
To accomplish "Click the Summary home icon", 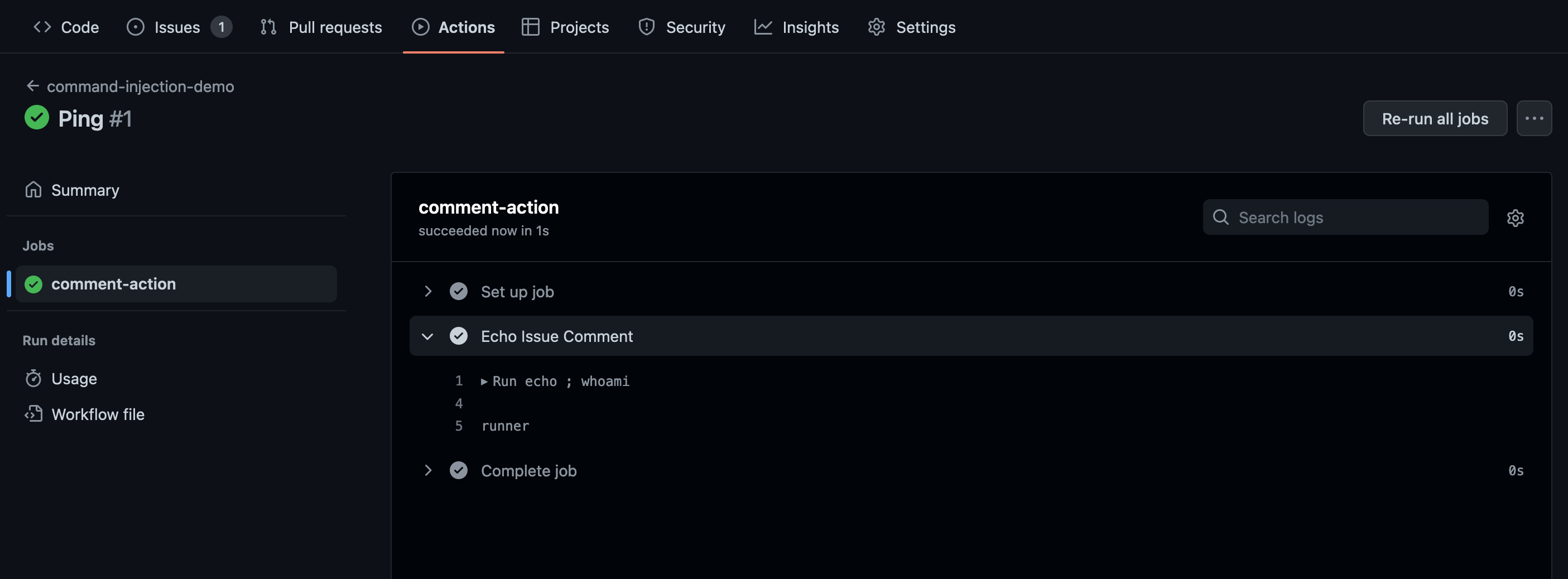I will click(35, 189).
